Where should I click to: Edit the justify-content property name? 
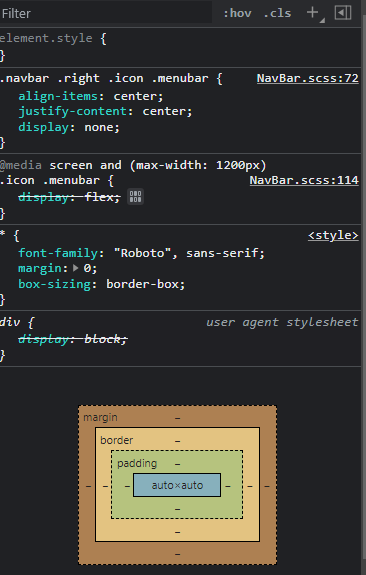[73, 111]
